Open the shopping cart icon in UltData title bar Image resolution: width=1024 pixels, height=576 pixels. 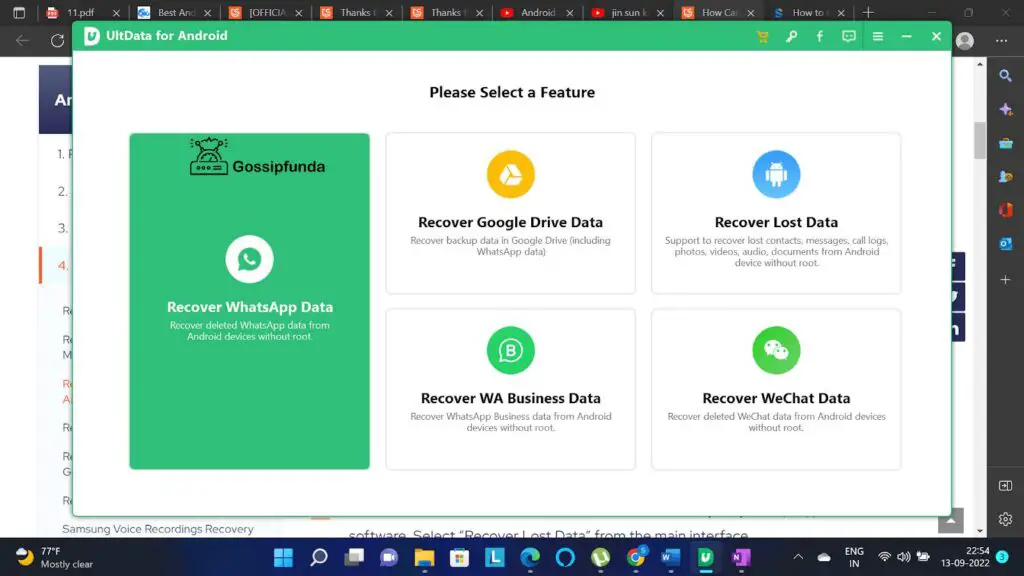tap(762, 37)
